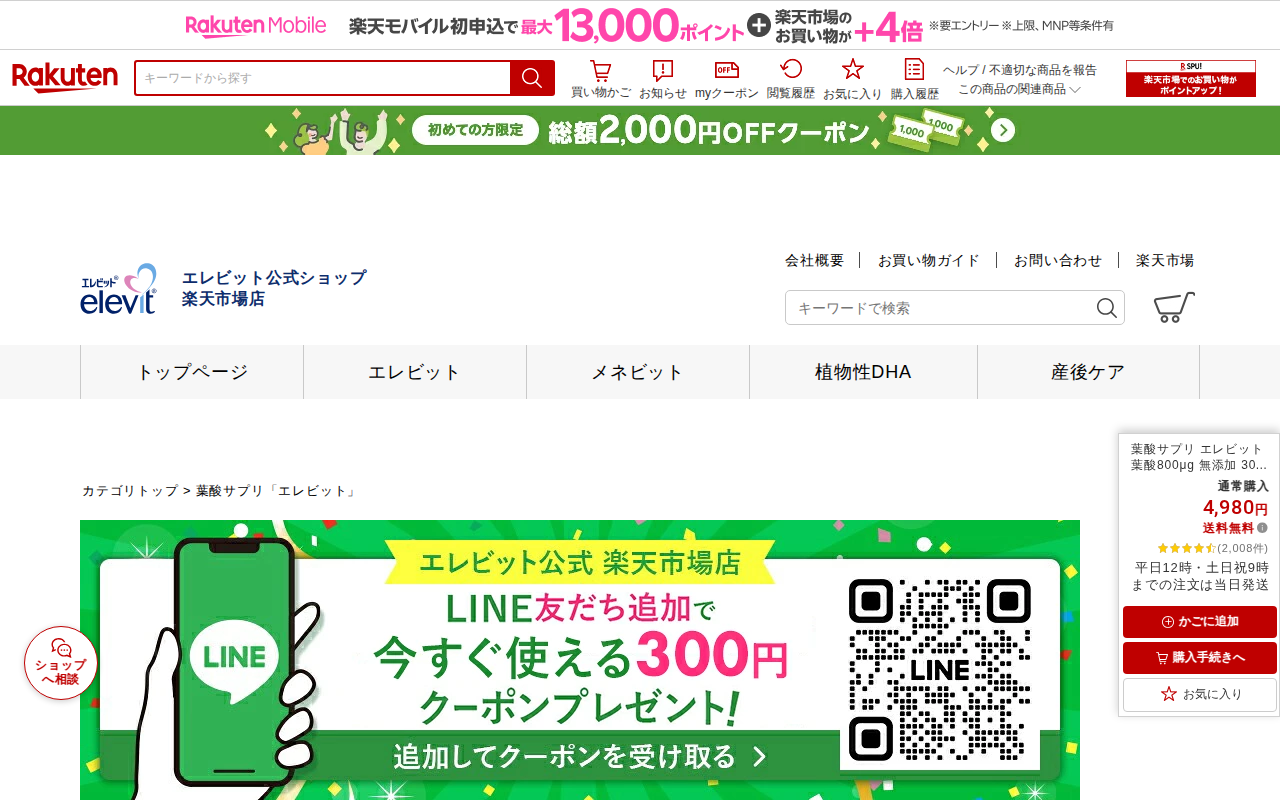
Task: Click the red Rakuten search magnifier button
Action: point(532,78)
